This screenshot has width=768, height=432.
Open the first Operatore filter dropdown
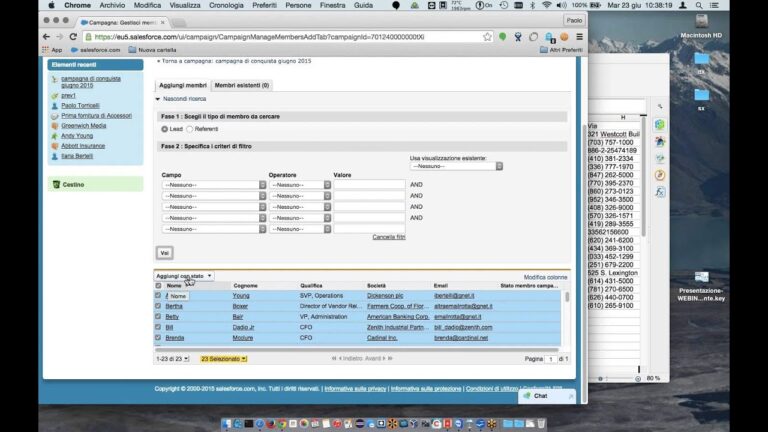click(x=300, y=185)
